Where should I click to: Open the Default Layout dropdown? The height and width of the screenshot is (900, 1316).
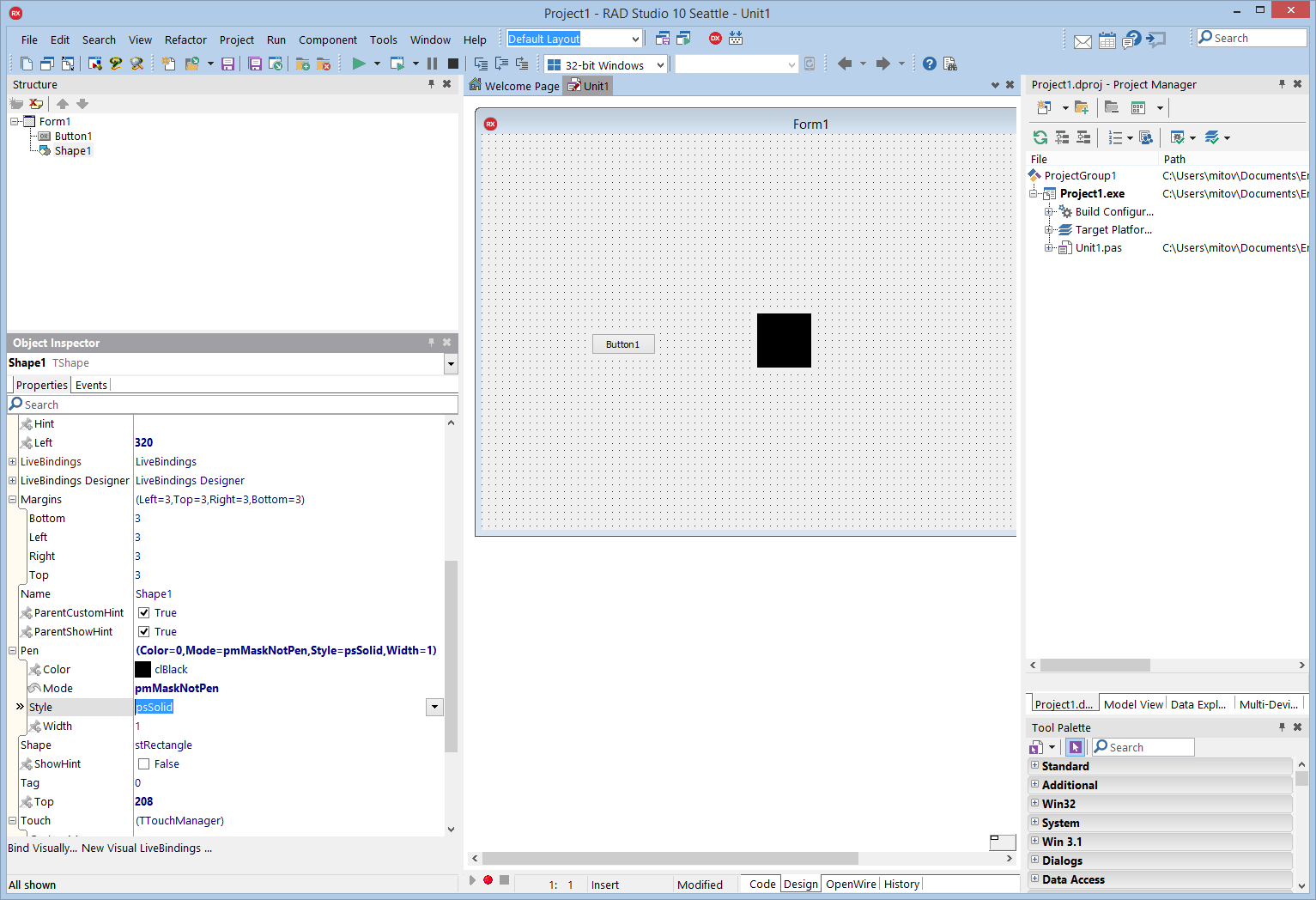[635, 39]
